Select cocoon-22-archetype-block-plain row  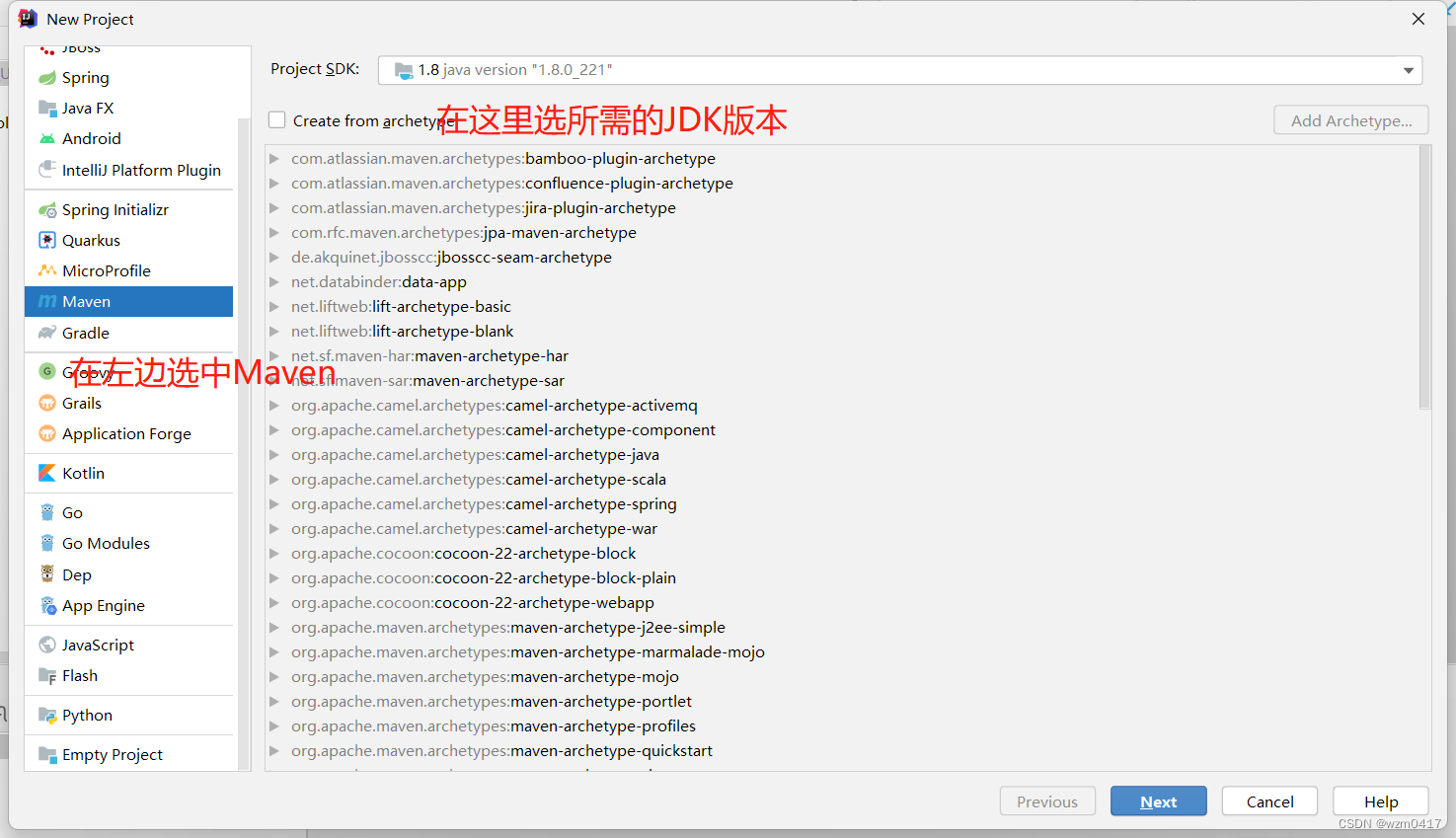tap(842, 577)
